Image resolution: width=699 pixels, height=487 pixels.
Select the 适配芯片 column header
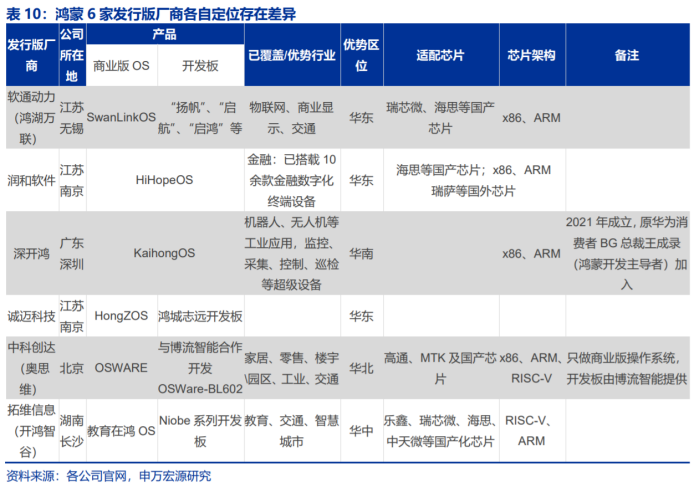441,55
